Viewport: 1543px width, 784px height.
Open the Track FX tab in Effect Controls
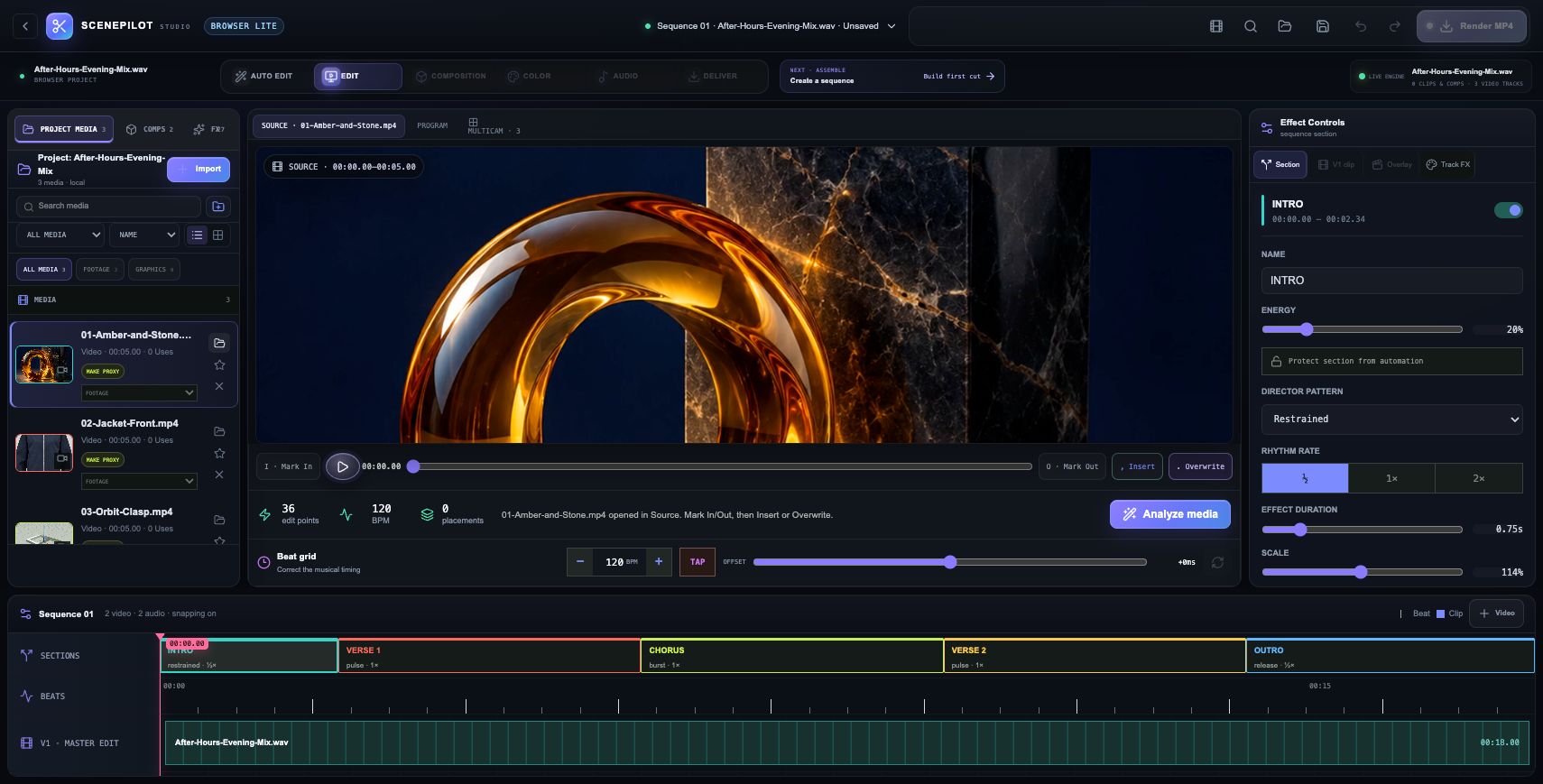(1447, 164)
